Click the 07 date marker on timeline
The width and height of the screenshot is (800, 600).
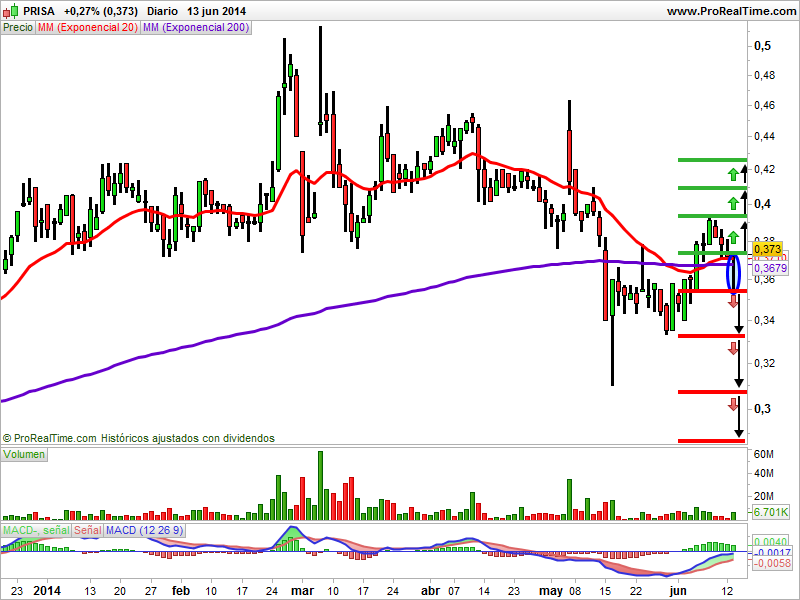coord(454,591)
